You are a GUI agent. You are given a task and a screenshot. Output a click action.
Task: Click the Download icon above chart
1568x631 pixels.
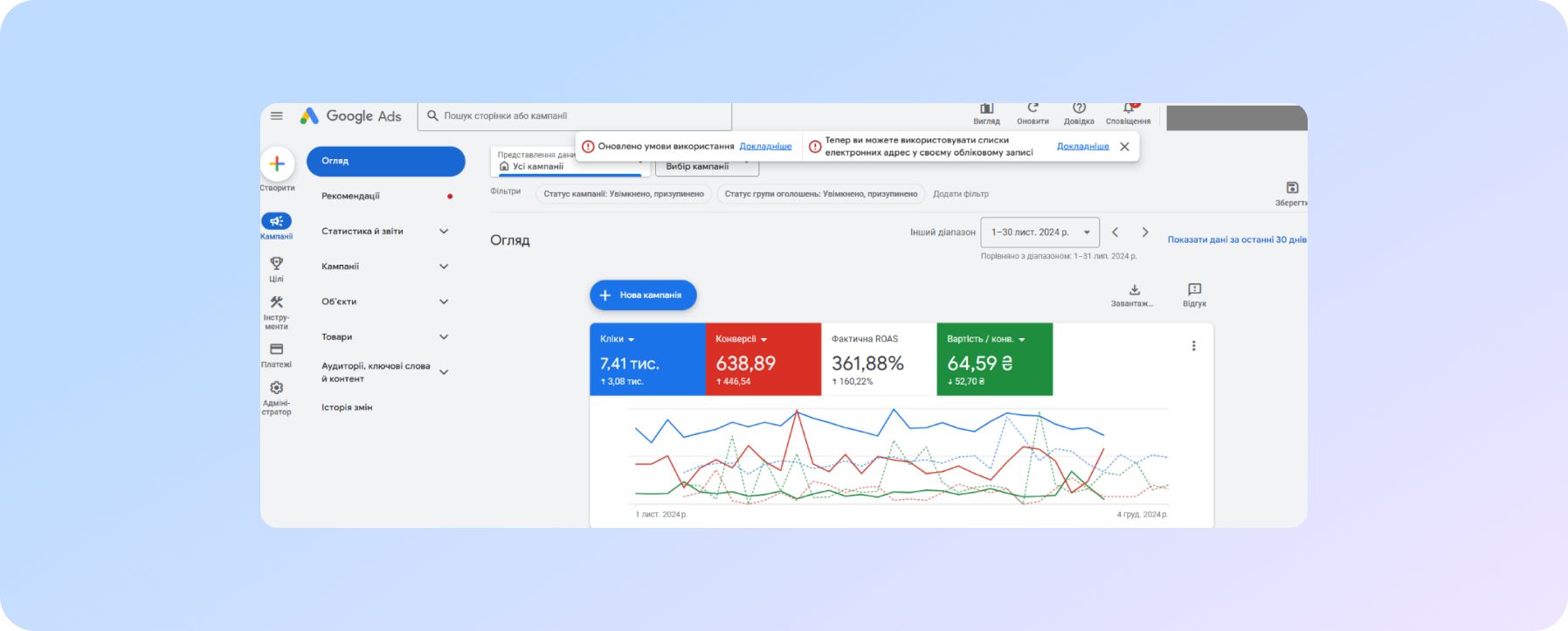pos(1134,290)
